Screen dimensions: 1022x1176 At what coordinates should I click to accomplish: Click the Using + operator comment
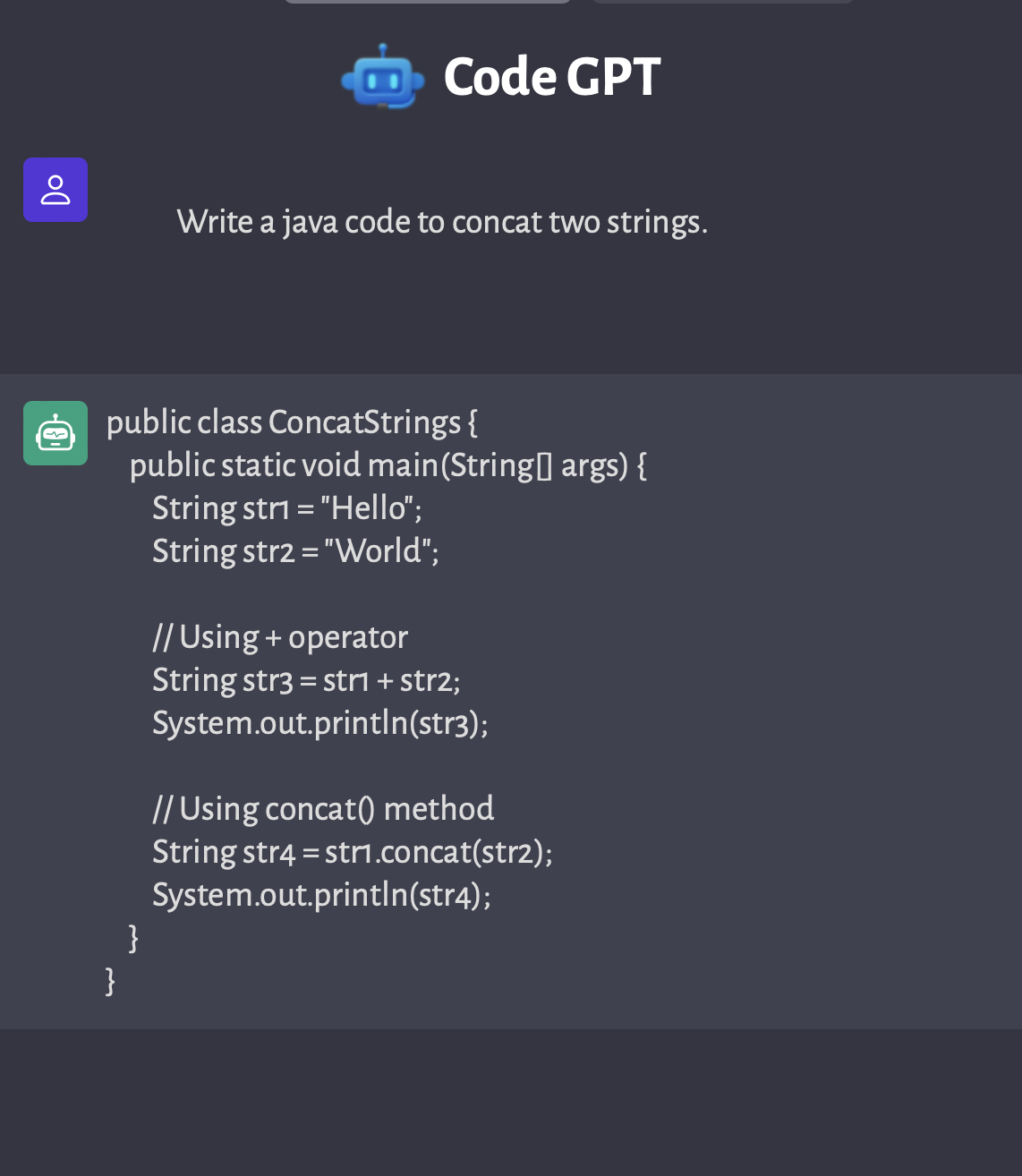(280, 637)
